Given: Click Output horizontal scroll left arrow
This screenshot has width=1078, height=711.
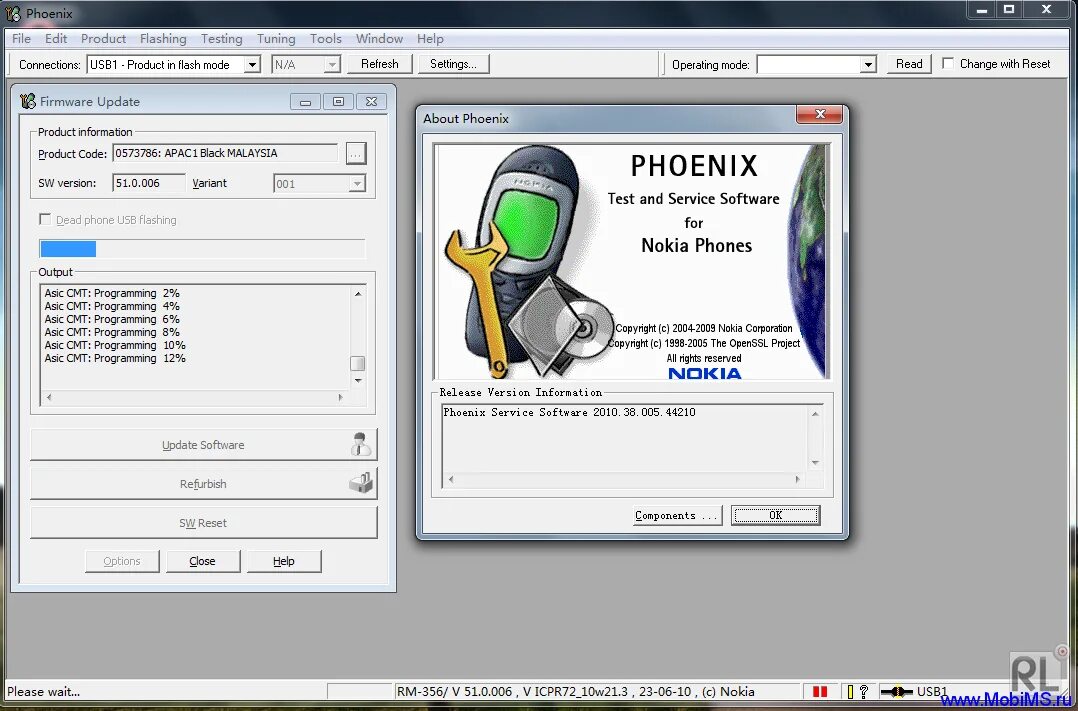Looking at the screenshot, I should point(49,397).
